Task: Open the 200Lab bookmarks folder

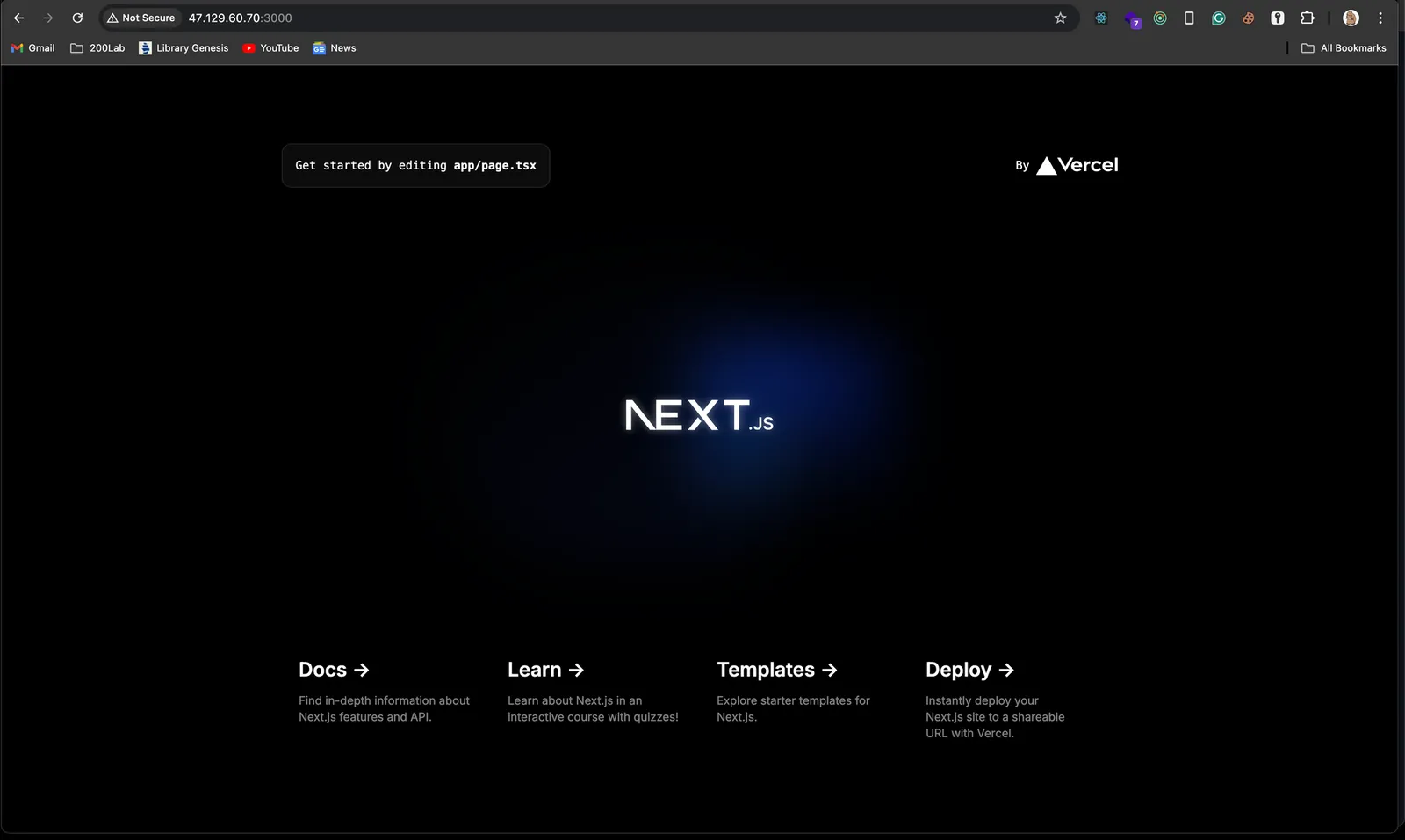Action: tap(97, 48)
